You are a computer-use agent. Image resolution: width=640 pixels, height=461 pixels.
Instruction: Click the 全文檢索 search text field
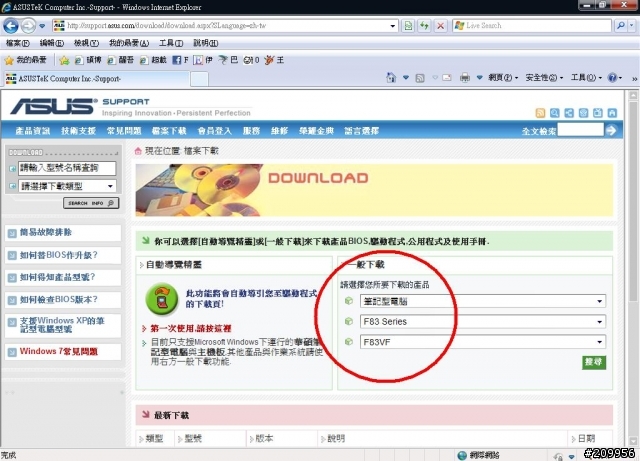[580, 130]
